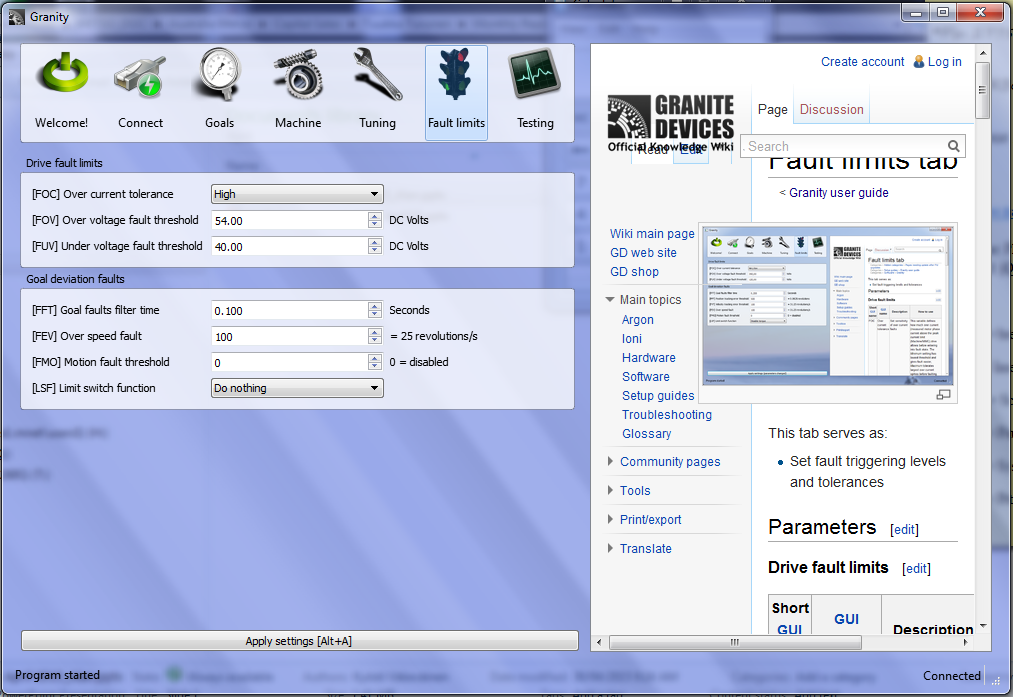Viewport: 1013px width, 697px height.
Task: Click Goal faults filter time field
Action: click(290, 311)
